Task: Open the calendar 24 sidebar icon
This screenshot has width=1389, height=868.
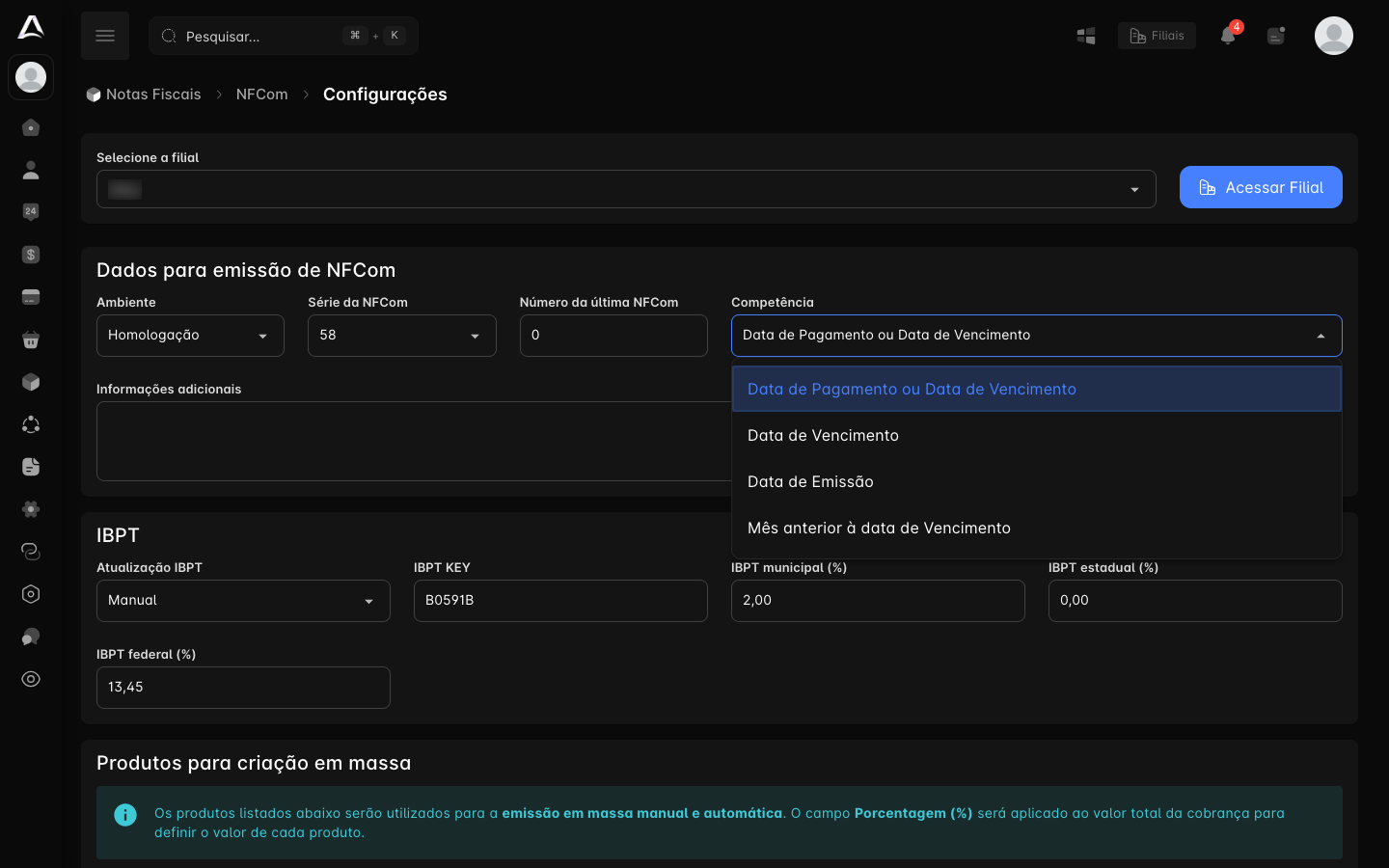Action: pyautogui.click(x=31, y=212)
